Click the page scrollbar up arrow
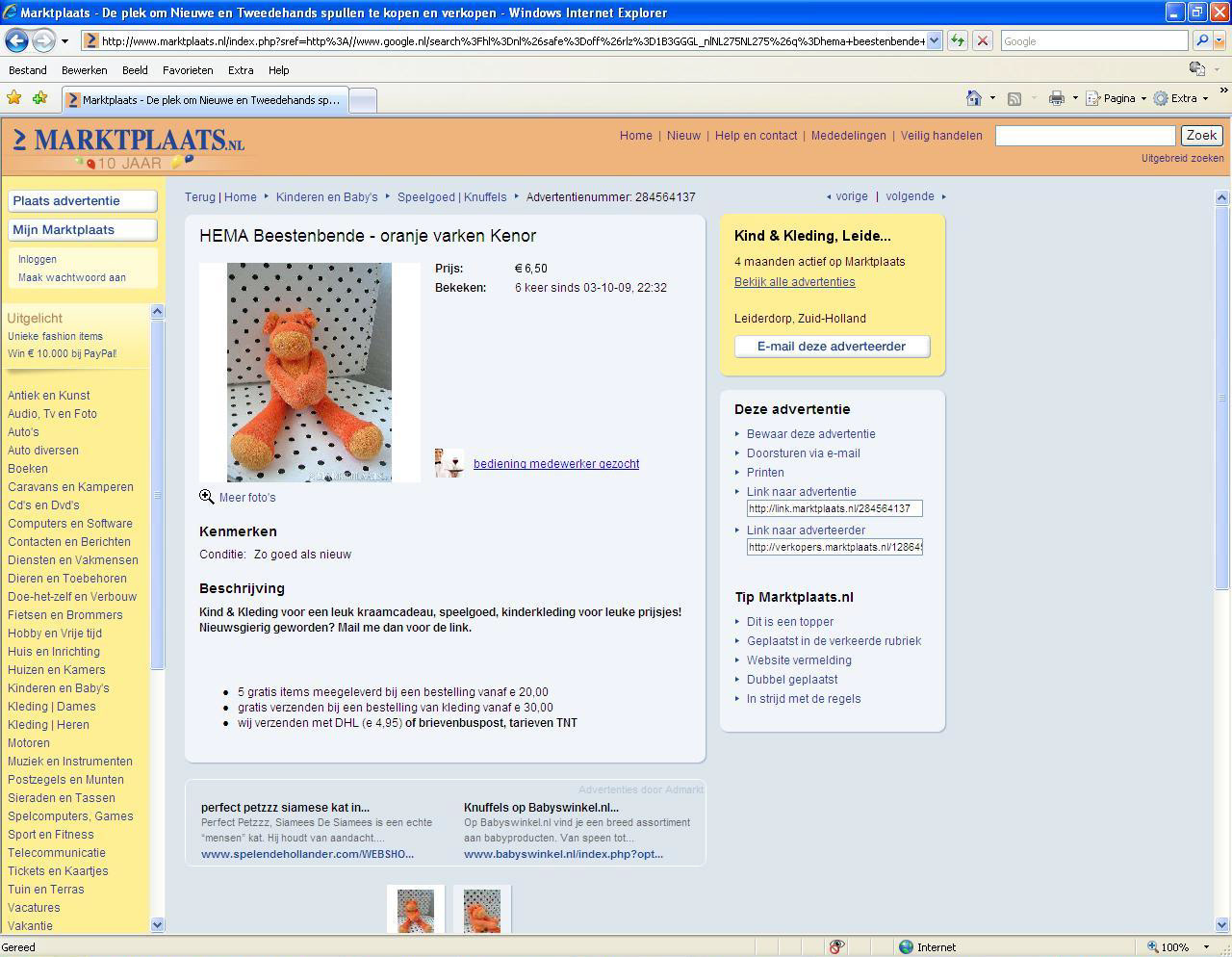The image size is (1232, 957). point(1221,197)
